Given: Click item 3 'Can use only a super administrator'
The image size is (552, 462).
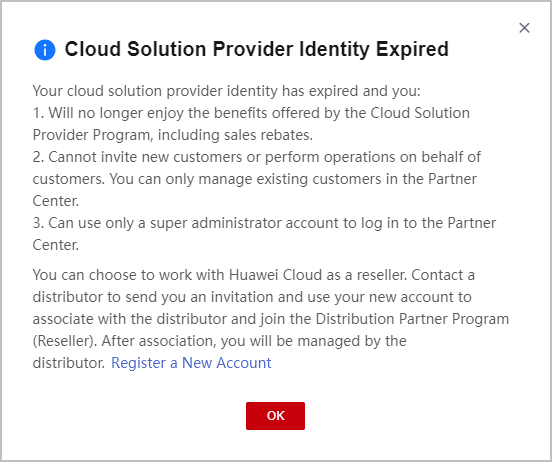Looking at the screenshot, I should 264,234.
